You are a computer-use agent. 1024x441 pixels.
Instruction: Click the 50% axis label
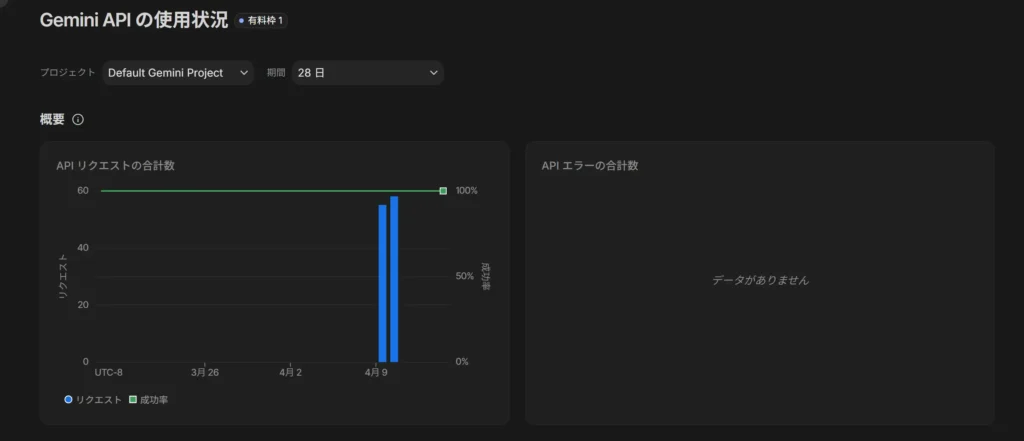(464, 276)
